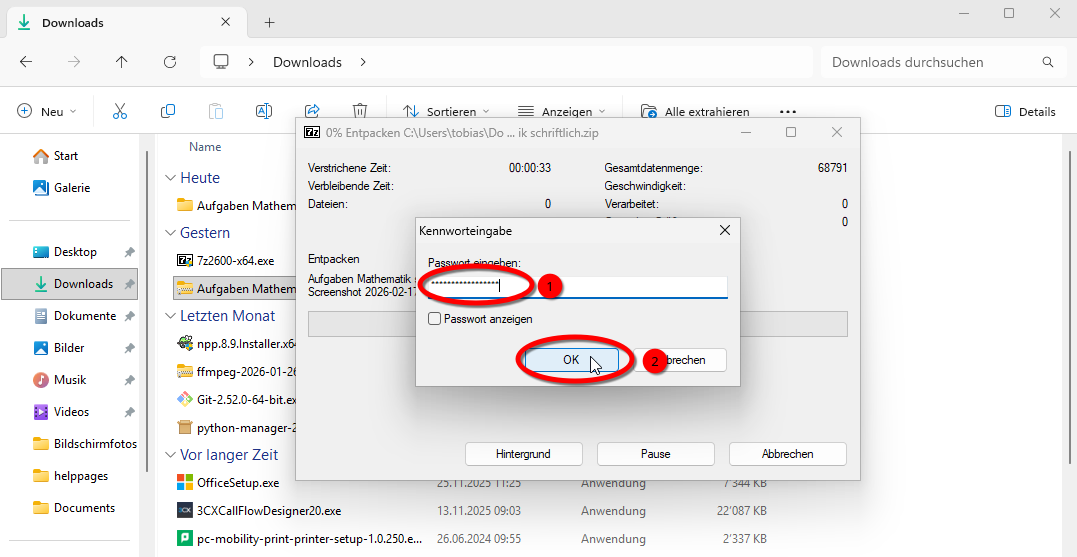Screen dimensions: 1077x557
Task: Confirm password with OK button
Action: (x=571, y=359)
